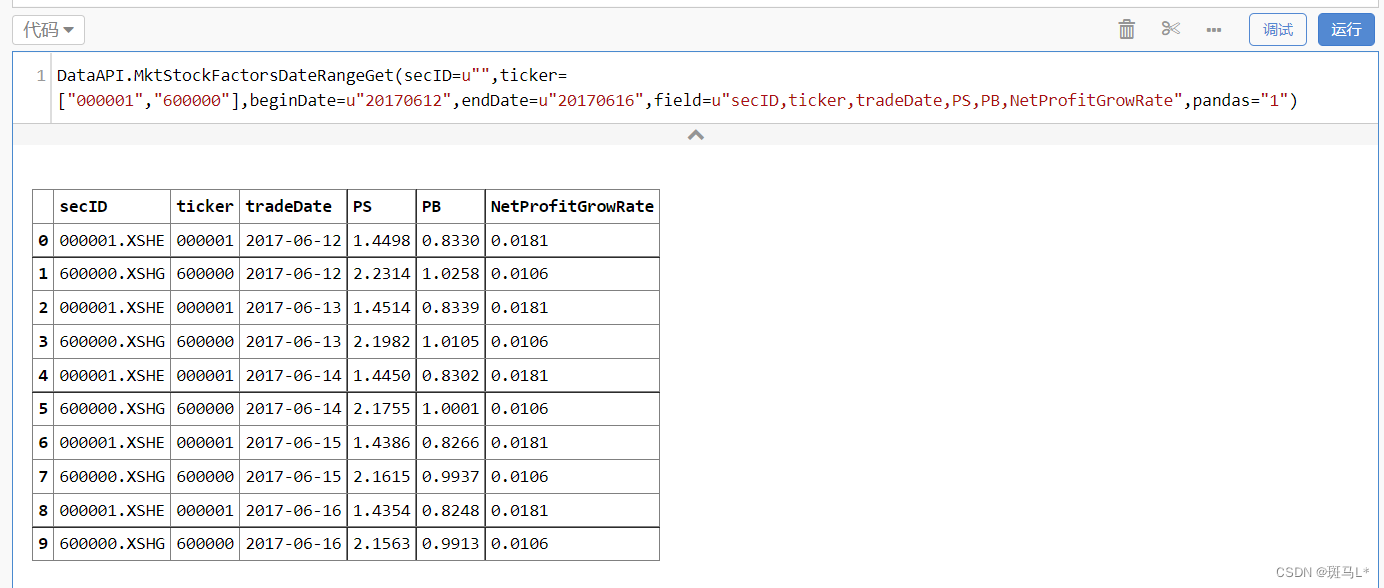Click ticker cell in row index 3
The image size is (1384, 588).
click(x=205, y=342)
